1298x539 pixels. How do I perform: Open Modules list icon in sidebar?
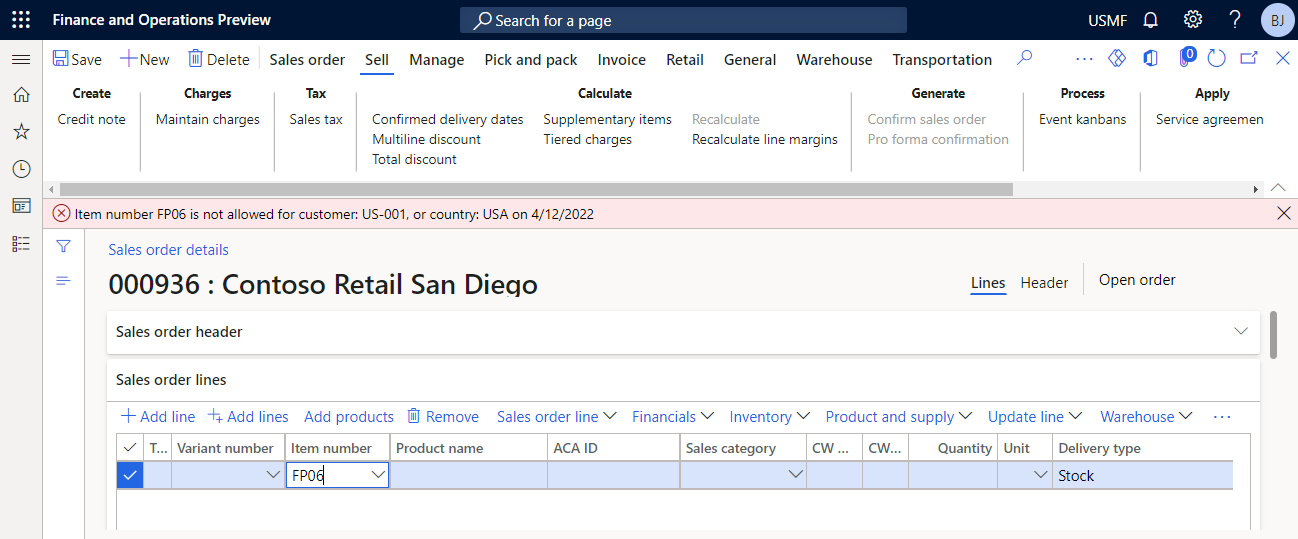coord(21,243)
